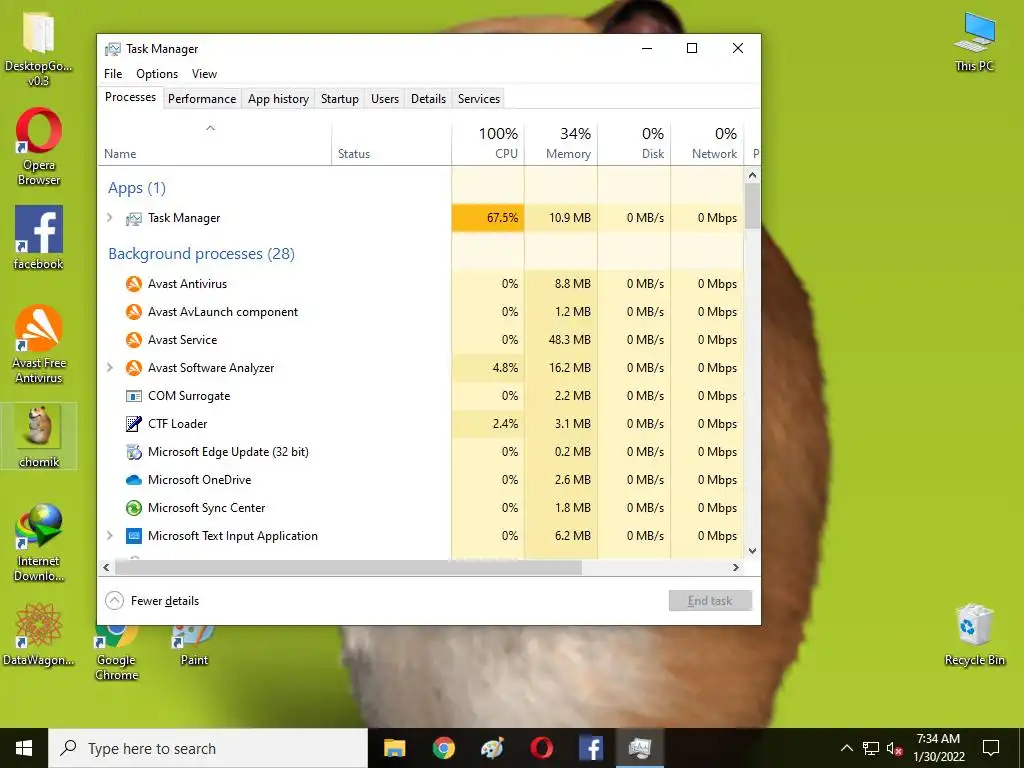This screenshot has width=1024, height=768.
Task: Sort processes by Name column header
Action: point(215,143)
